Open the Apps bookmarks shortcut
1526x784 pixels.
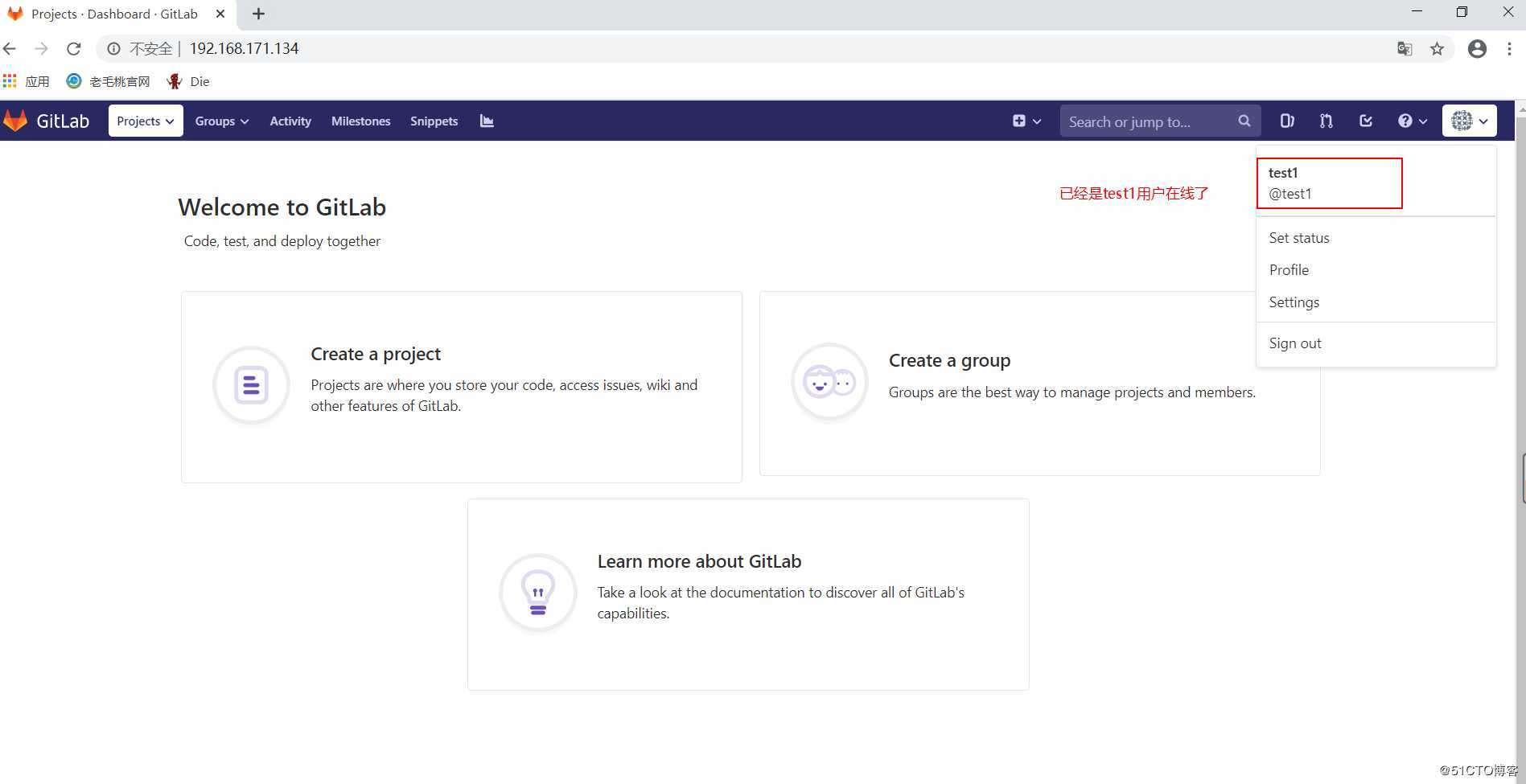click(27, 81)
